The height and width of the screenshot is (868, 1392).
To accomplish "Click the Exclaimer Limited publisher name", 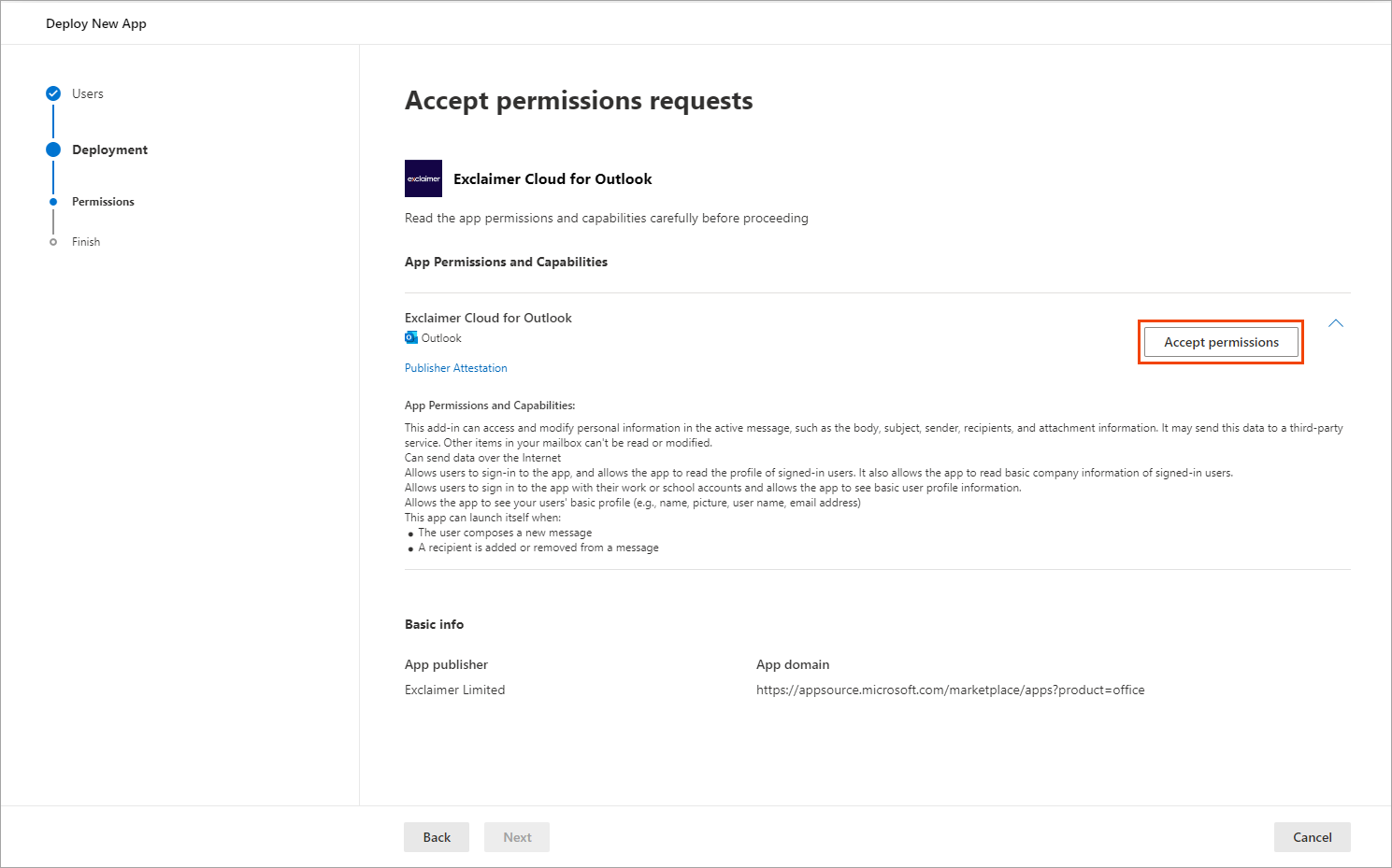I will click(455, 690).
